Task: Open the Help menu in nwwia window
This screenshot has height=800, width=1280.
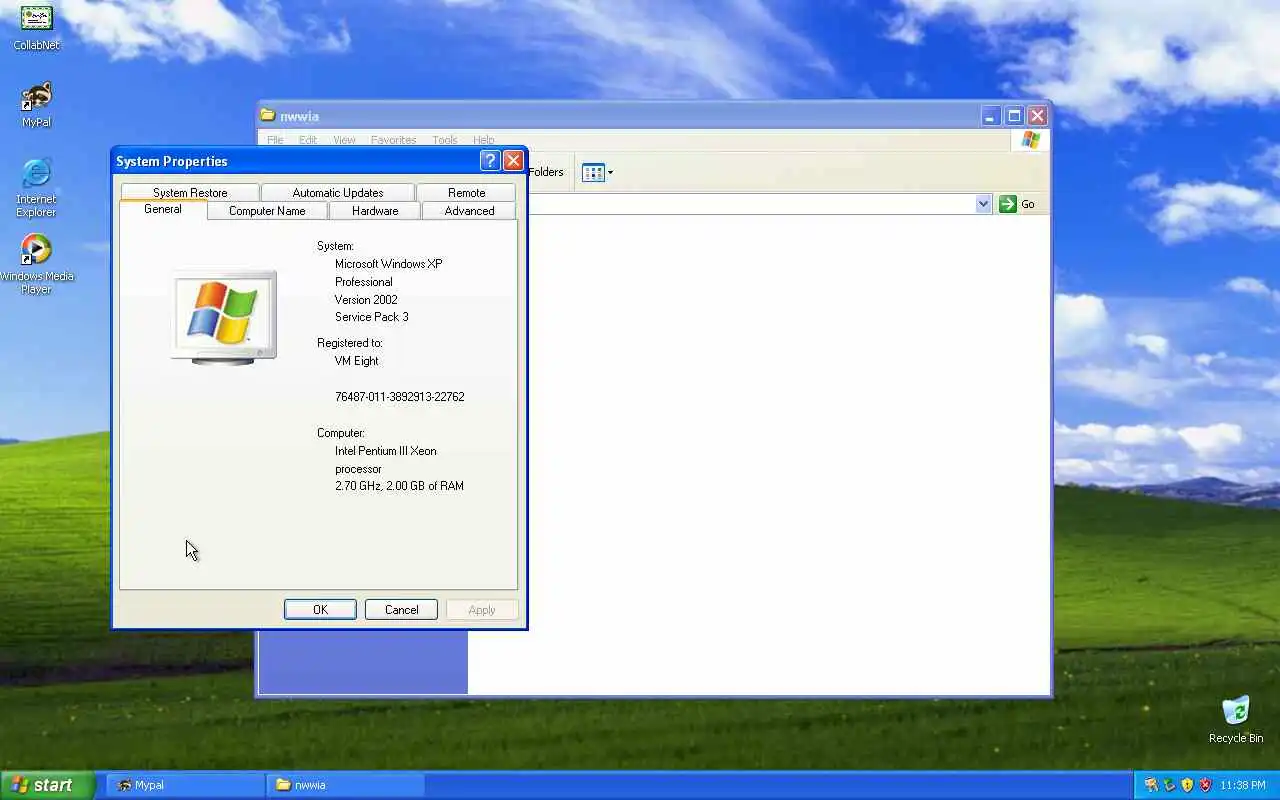Action: click(484, 140)
